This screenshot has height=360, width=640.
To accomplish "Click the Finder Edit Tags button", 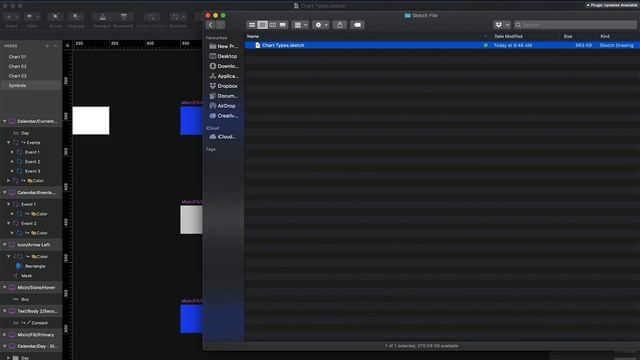I will [x=357, y=25].
